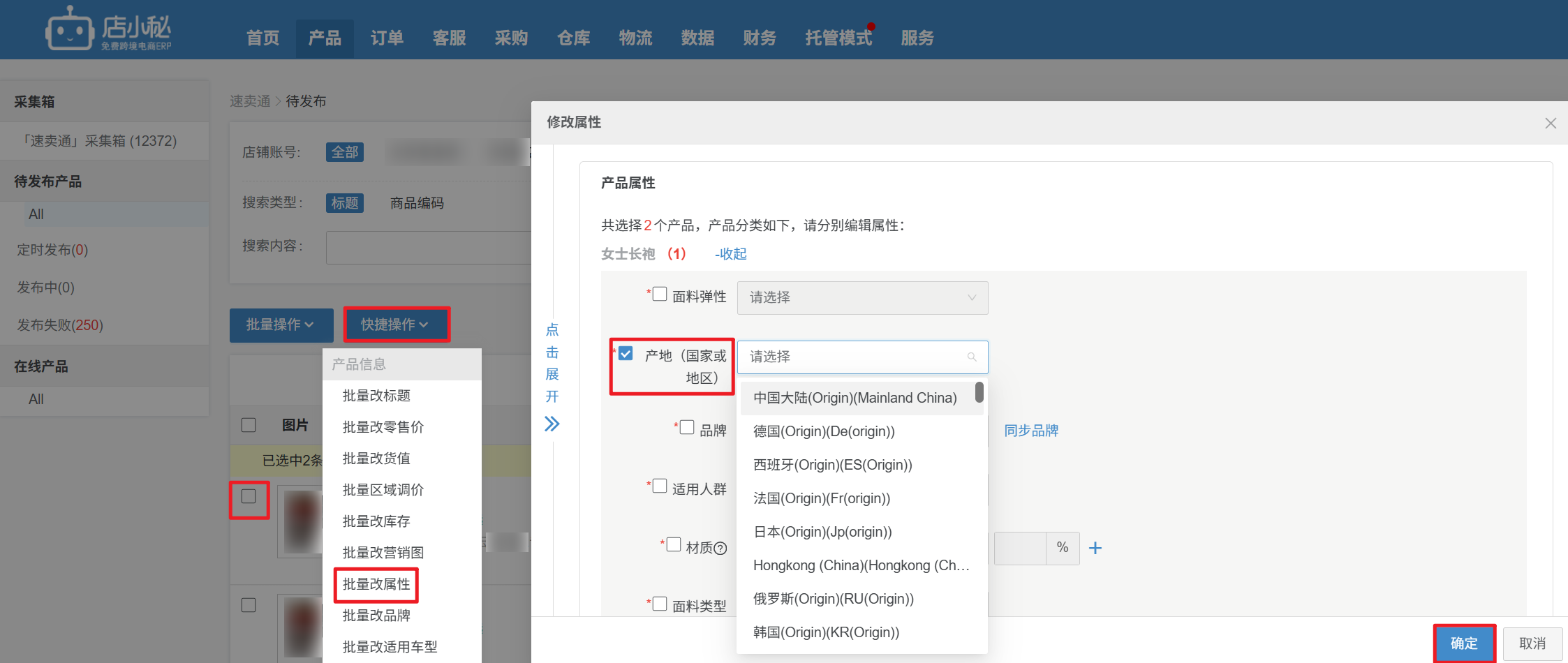Tick the 品牌 attribute checkbox
The width and height of the screenshot is (1568, 663).
(687, 427)
